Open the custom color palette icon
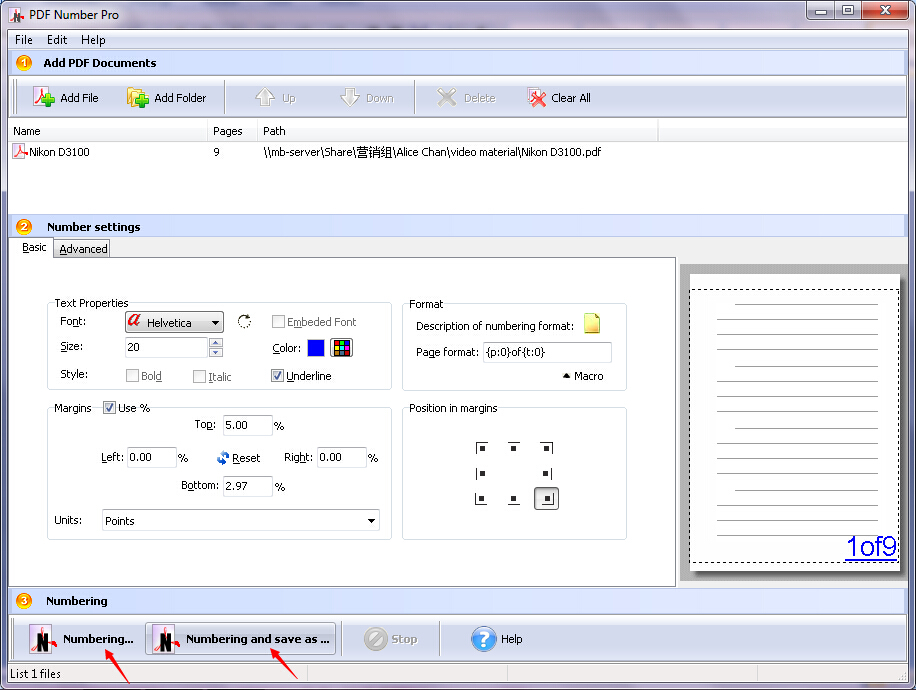Screen dimensions: 916x690 click(x=342, y=348)
